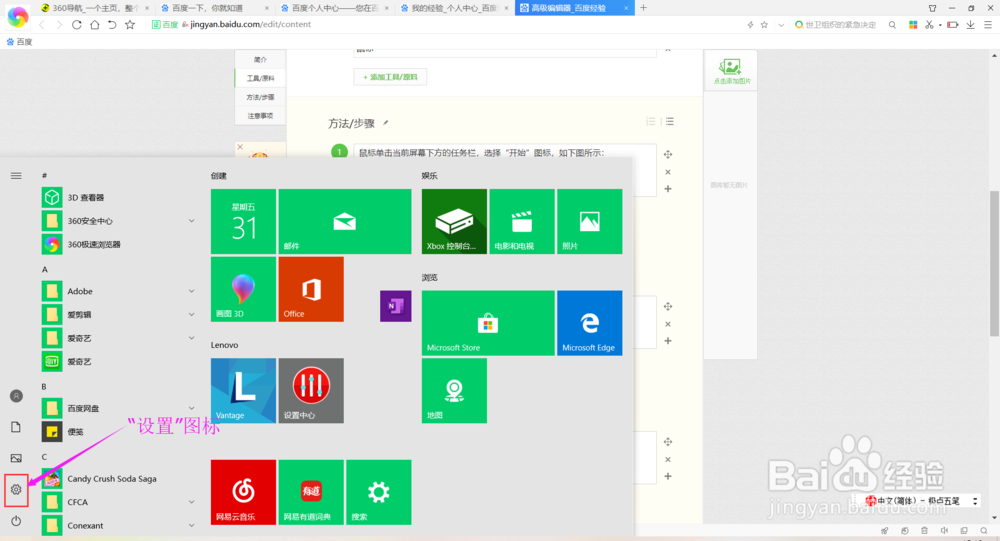Click the browser back arrow
Viewport: 1000px width, 541px height.
[x=41, y=25]
